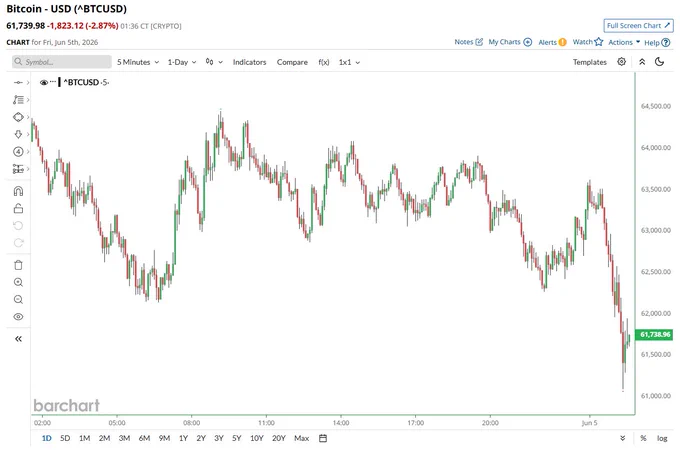Click the Symbol search field
The height and width of the screenshot is (450, 680).
click(x=62, y=62)
